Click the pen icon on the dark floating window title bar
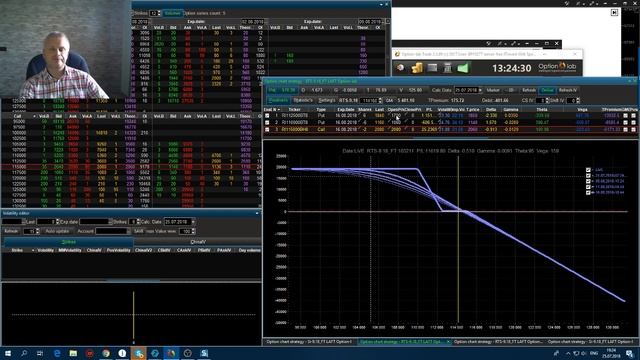The width and height of the screenshot is (640, 360). tap(499, 43)
